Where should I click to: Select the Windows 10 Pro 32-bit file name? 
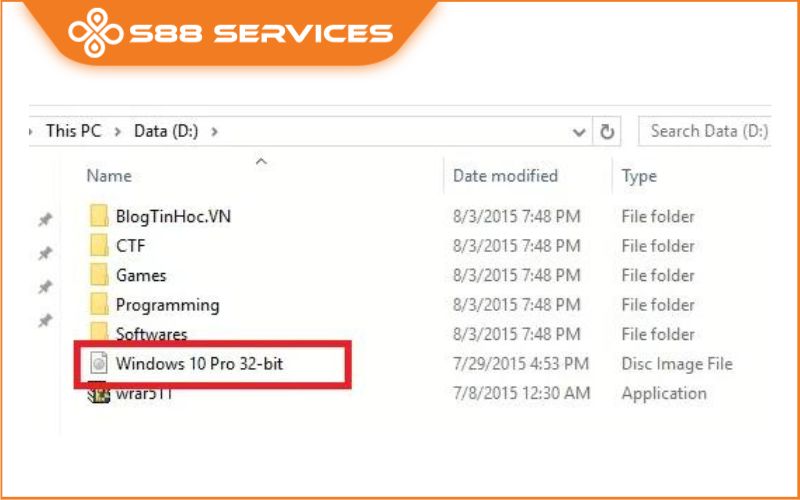pos(199,363)
